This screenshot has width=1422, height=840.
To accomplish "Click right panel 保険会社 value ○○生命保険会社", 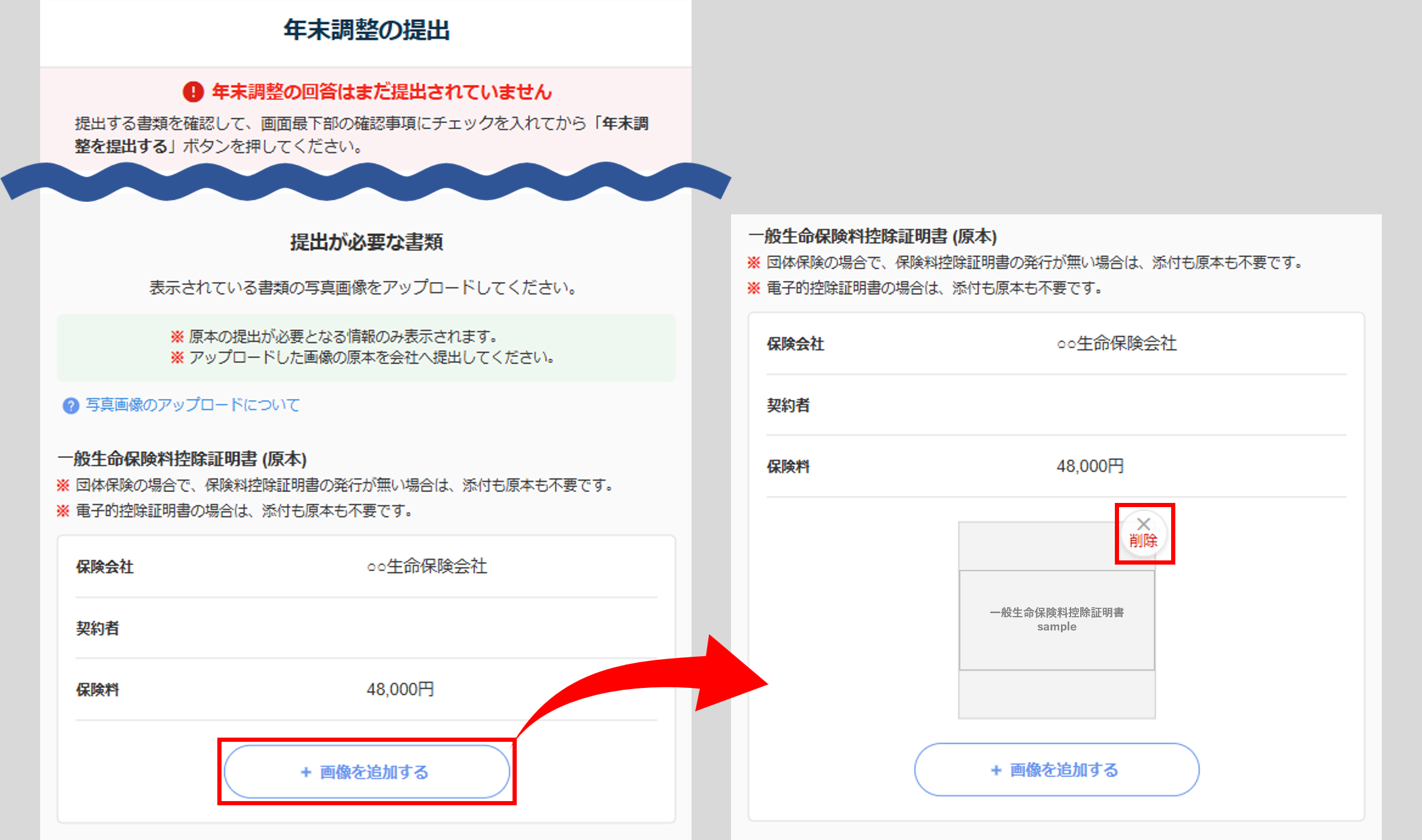I will pos(1117,344).
